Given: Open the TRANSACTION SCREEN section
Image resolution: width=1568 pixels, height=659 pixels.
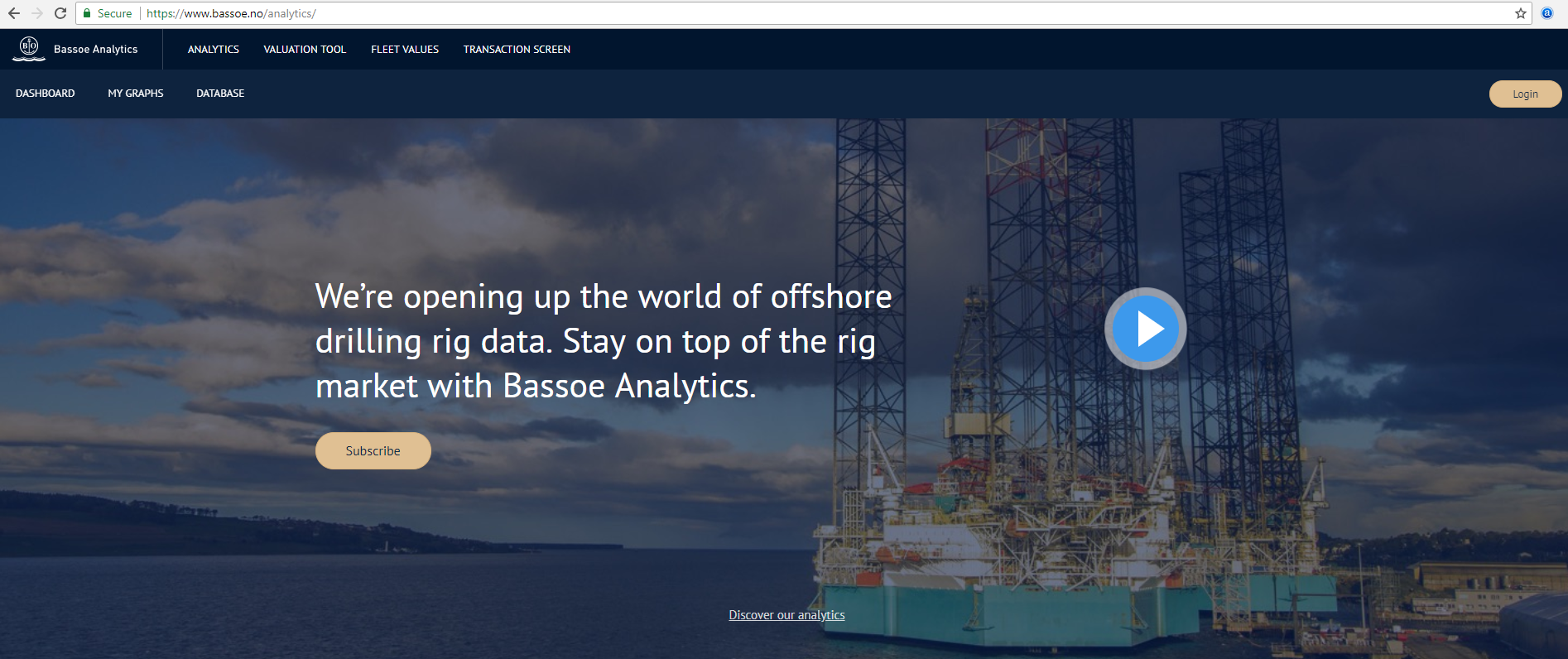Looking at the screenshot, I should point(517,50).
